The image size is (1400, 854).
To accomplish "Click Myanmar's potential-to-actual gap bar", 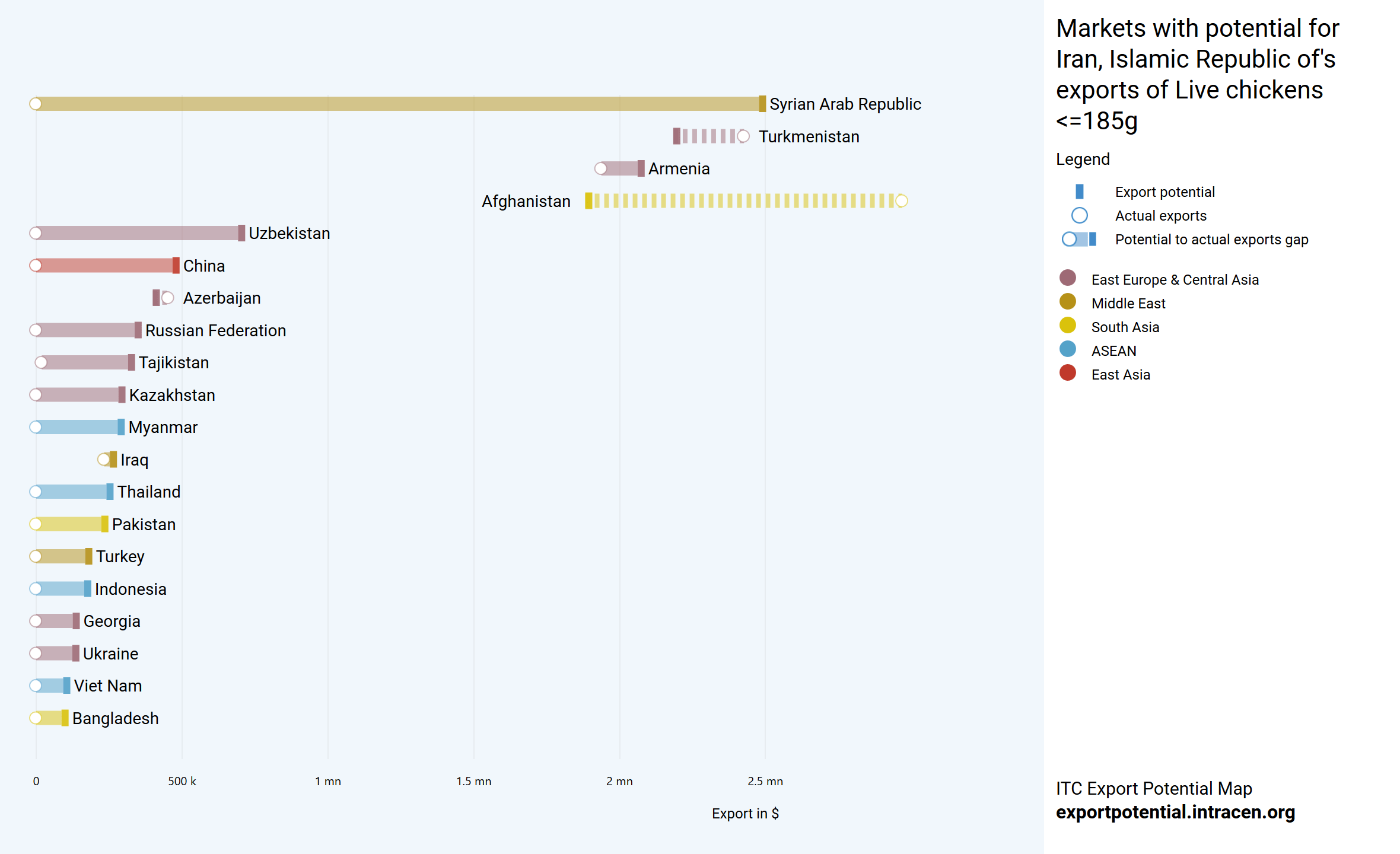I will click(77, 427).
